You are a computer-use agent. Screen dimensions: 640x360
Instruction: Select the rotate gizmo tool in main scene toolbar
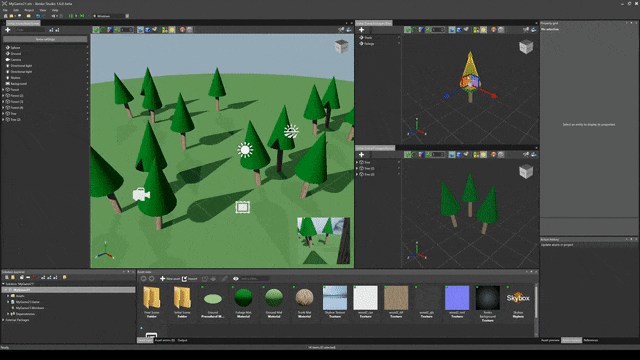(x=103, y=30)
